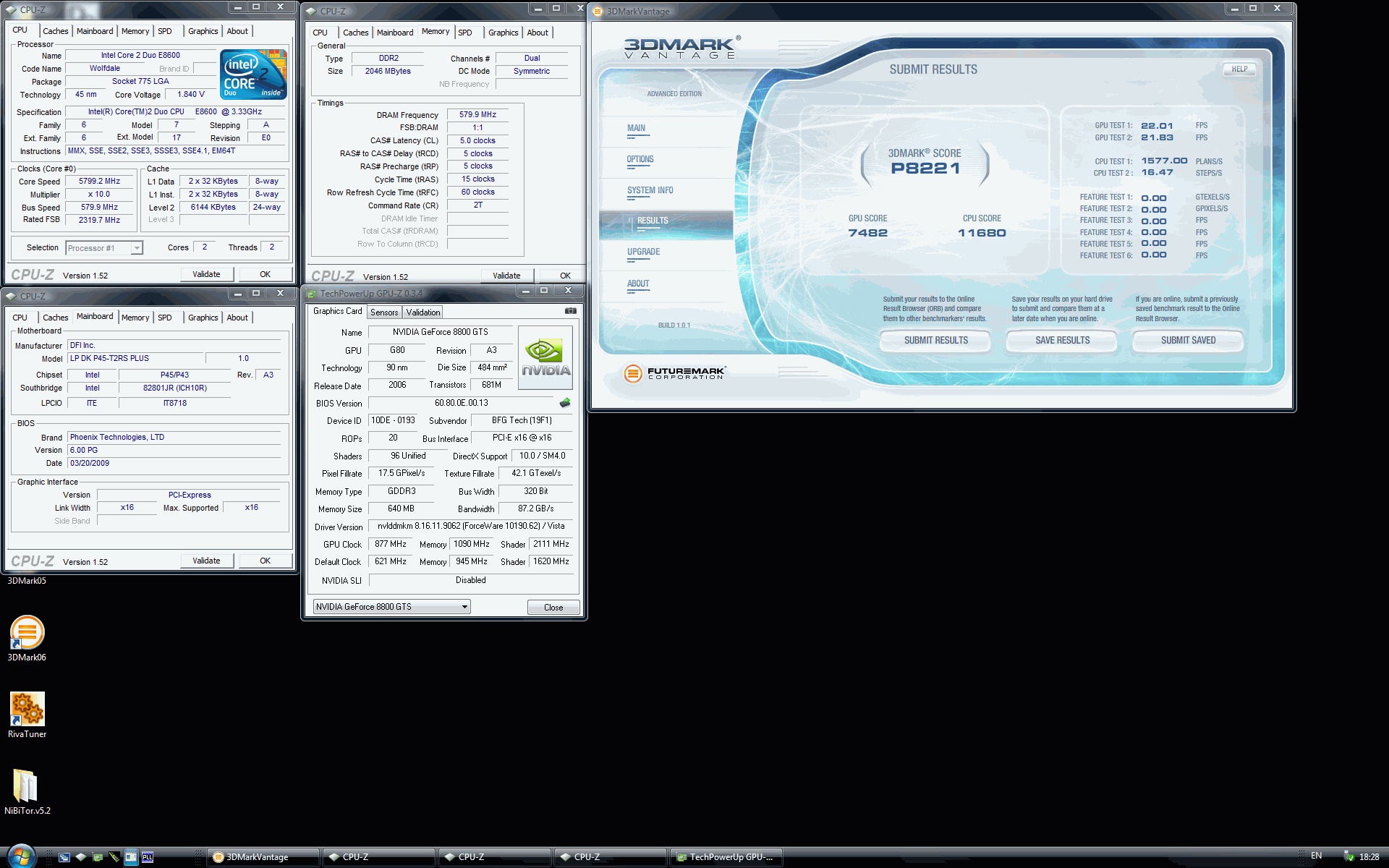Viewport: 1389px width, 868px height.
Task: Open the Windows Start orb
Action: (20, 856)
